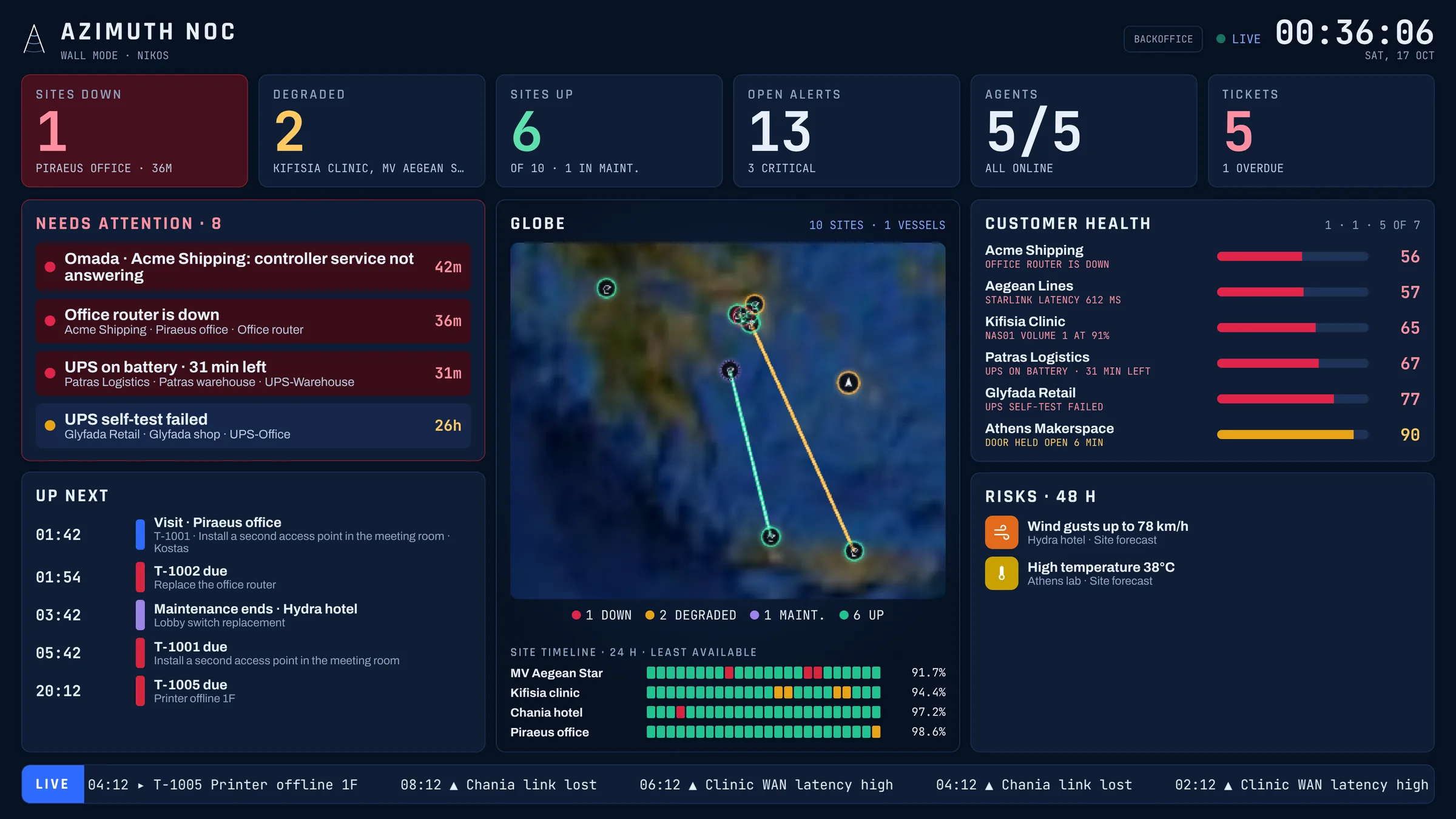Open the Omada controller service alert row

(x=253, y=267)
